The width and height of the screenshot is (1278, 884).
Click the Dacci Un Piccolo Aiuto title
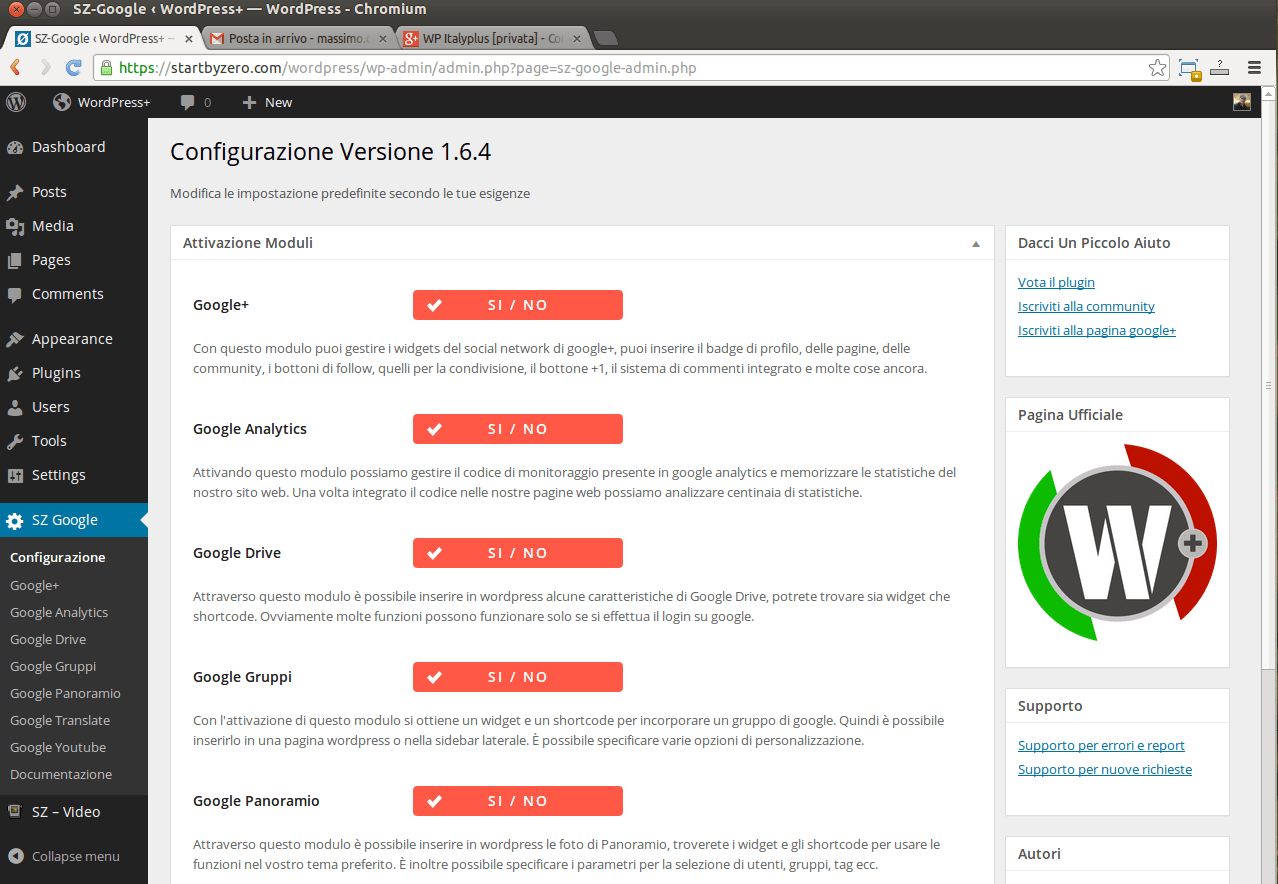[x=1094, y=243]
